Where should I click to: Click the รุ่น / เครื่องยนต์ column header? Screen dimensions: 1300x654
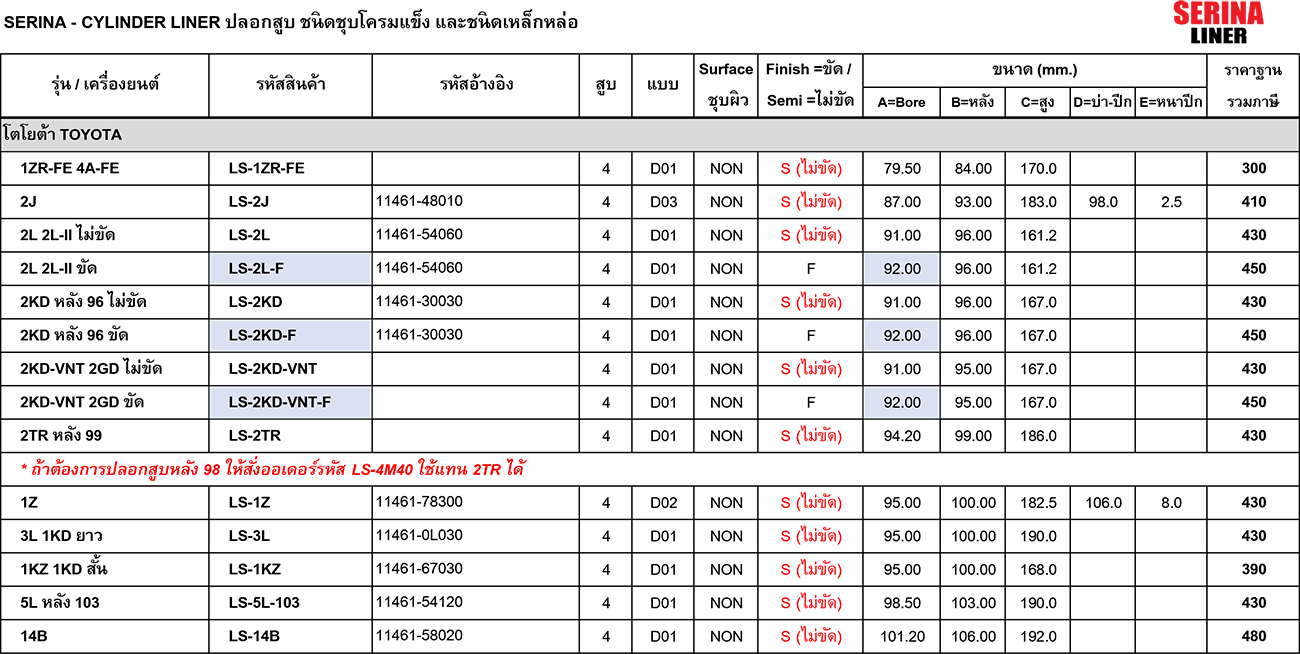point(106,84)
